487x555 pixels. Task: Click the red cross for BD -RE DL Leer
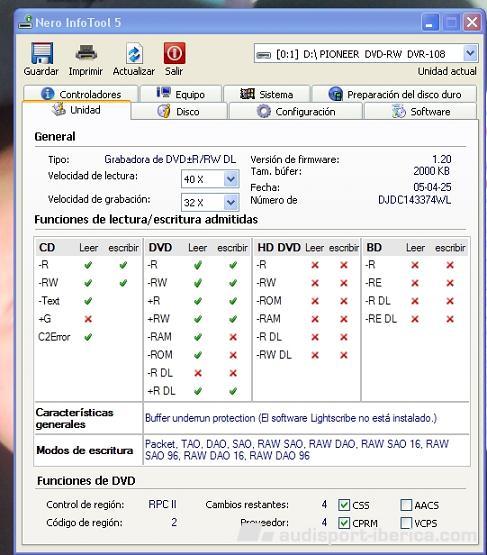tap(415, 319)
